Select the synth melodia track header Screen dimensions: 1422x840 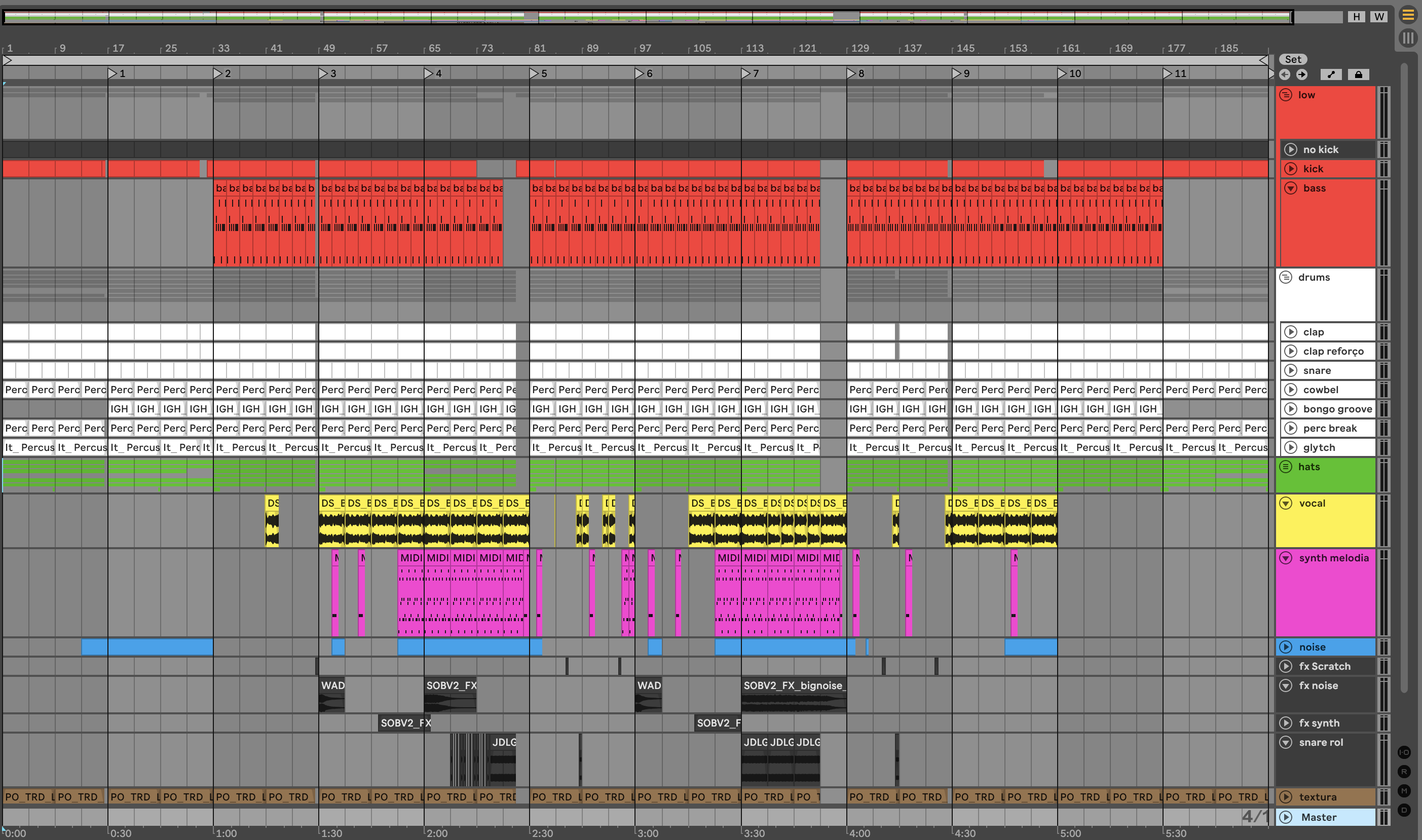coord(1334,558)
